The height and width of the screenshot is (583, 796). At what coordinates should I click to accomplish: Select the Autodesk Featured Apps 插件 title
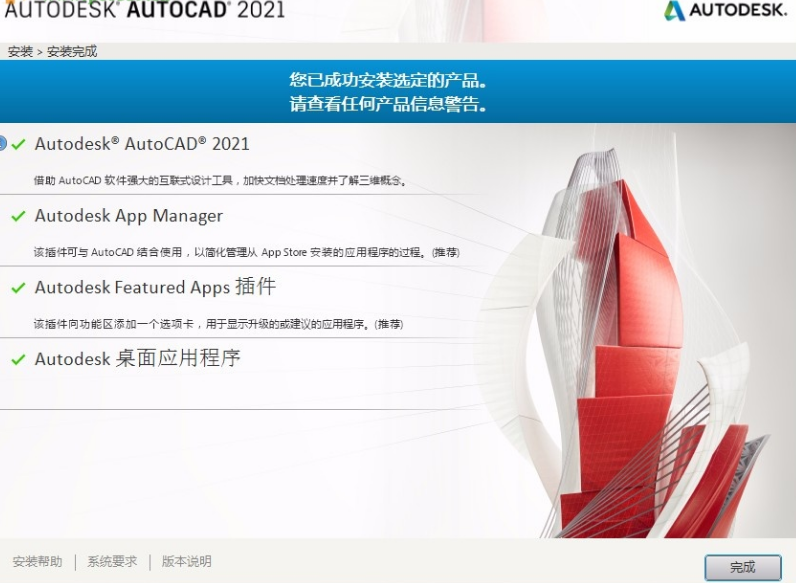click(155, 287)
